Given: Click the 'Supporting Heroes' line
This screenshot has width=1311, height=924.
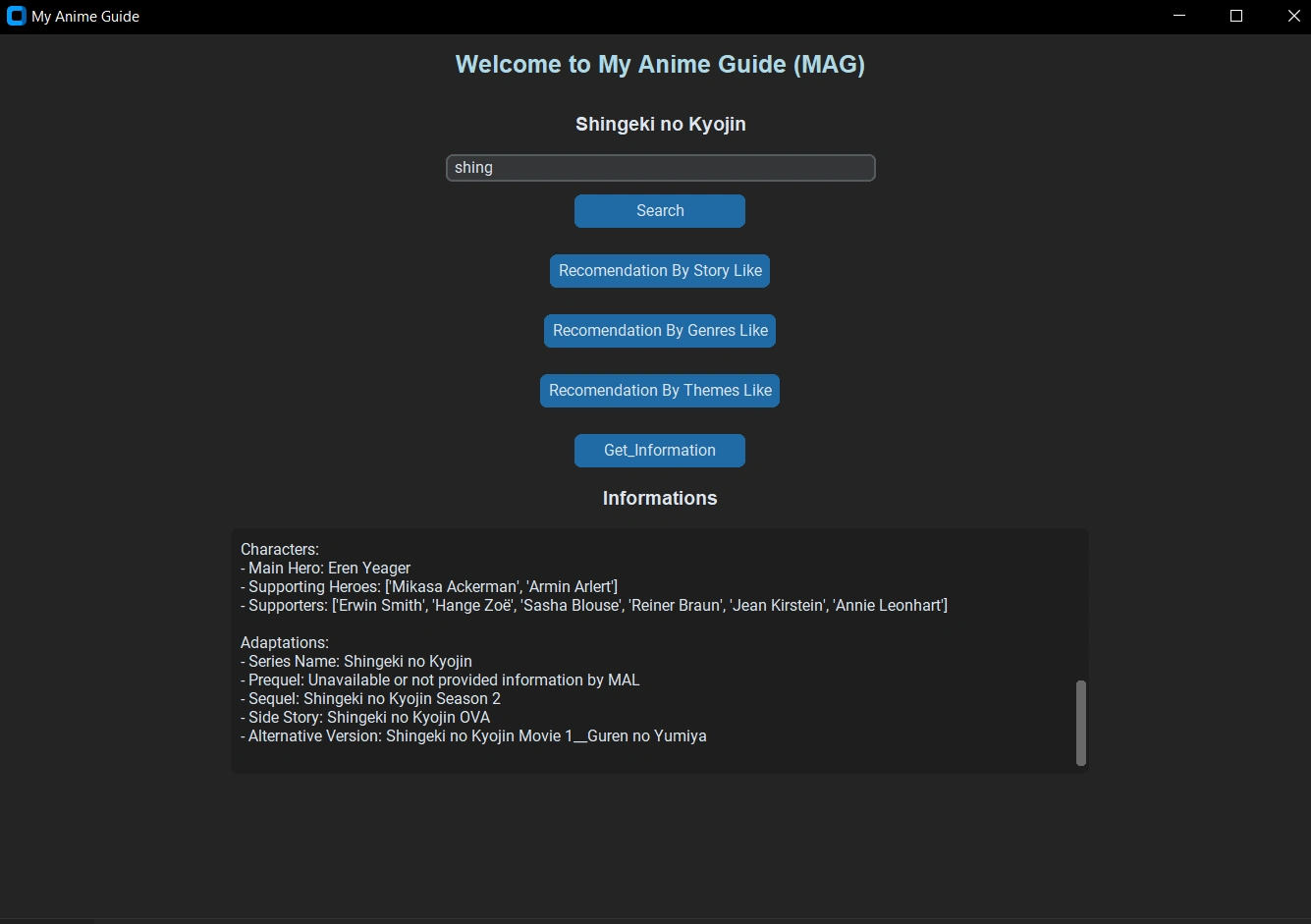Looking at the screenshot, I should [x=429, y=586].
